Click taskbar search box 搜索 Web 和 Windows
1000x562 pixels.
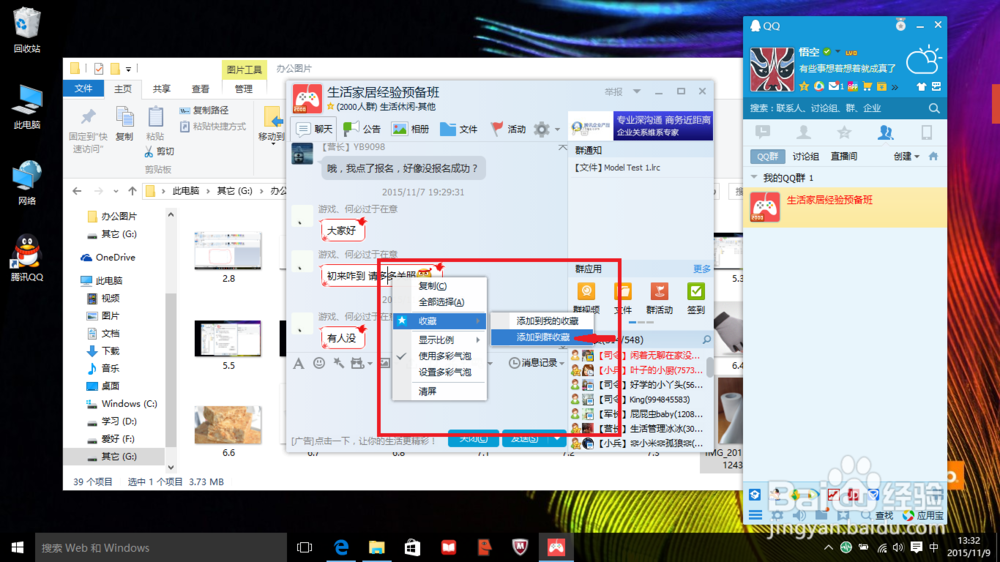click(161, 547)
